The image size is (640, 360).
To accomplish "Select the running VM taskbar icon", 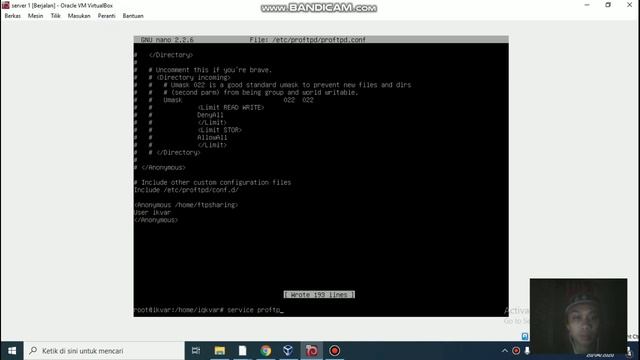I will tap(311, 351).
